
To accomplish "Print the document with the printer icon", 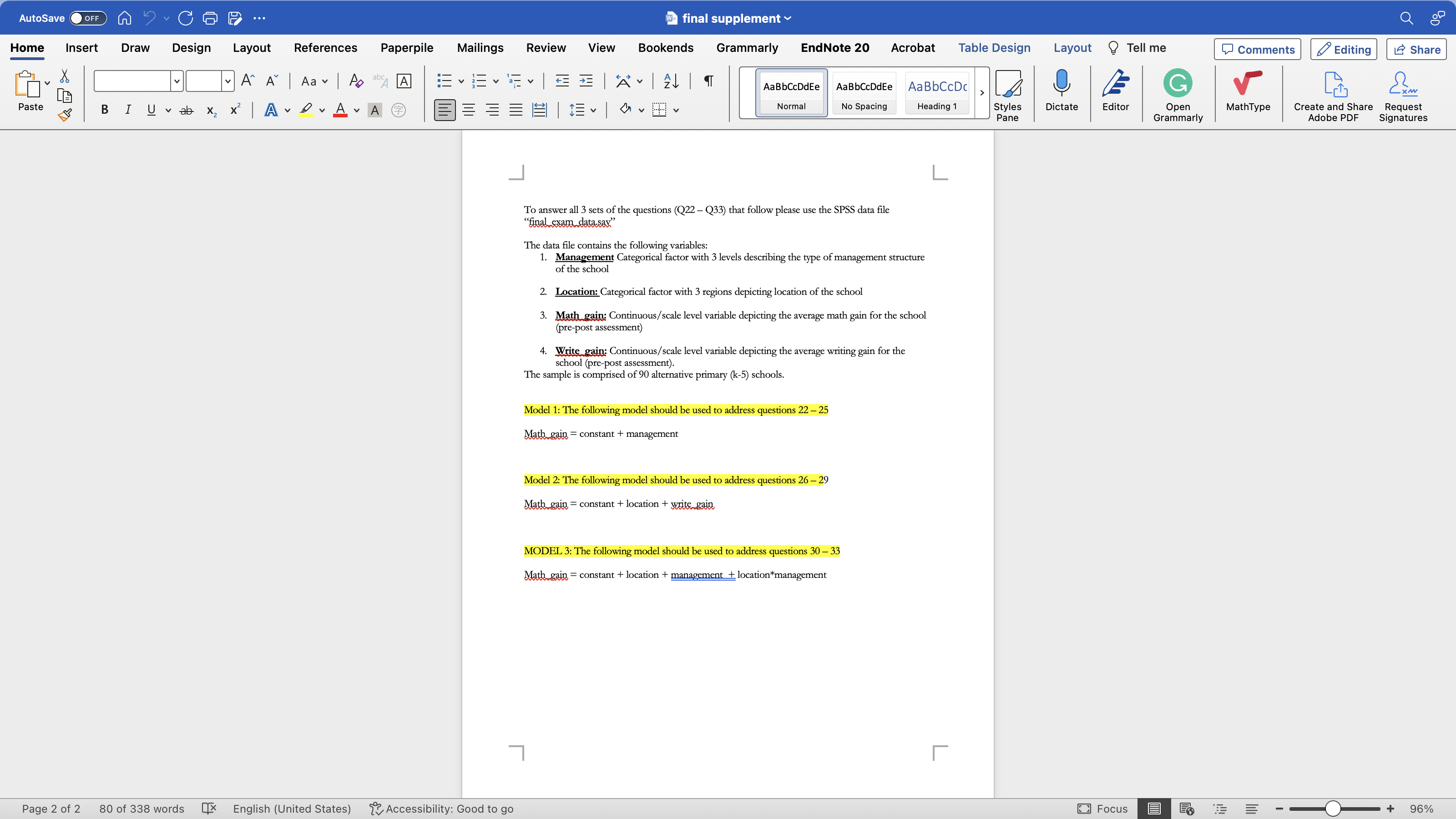I will [x=210, y=18].
